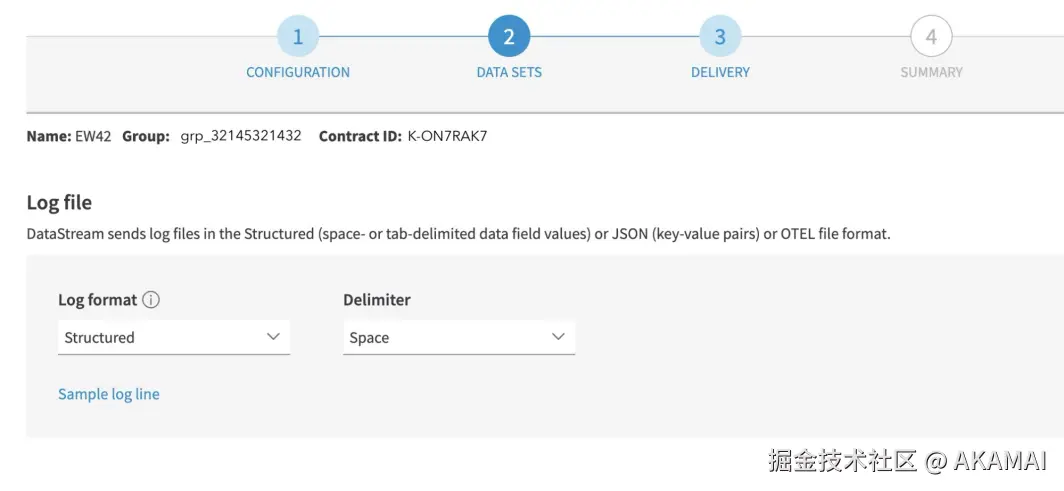Image resolution: width=1064 pixels, height=491 pixels.
Task: Click the Log format chevron arrow
Action: pyautogui.click(x=273, y=337)
